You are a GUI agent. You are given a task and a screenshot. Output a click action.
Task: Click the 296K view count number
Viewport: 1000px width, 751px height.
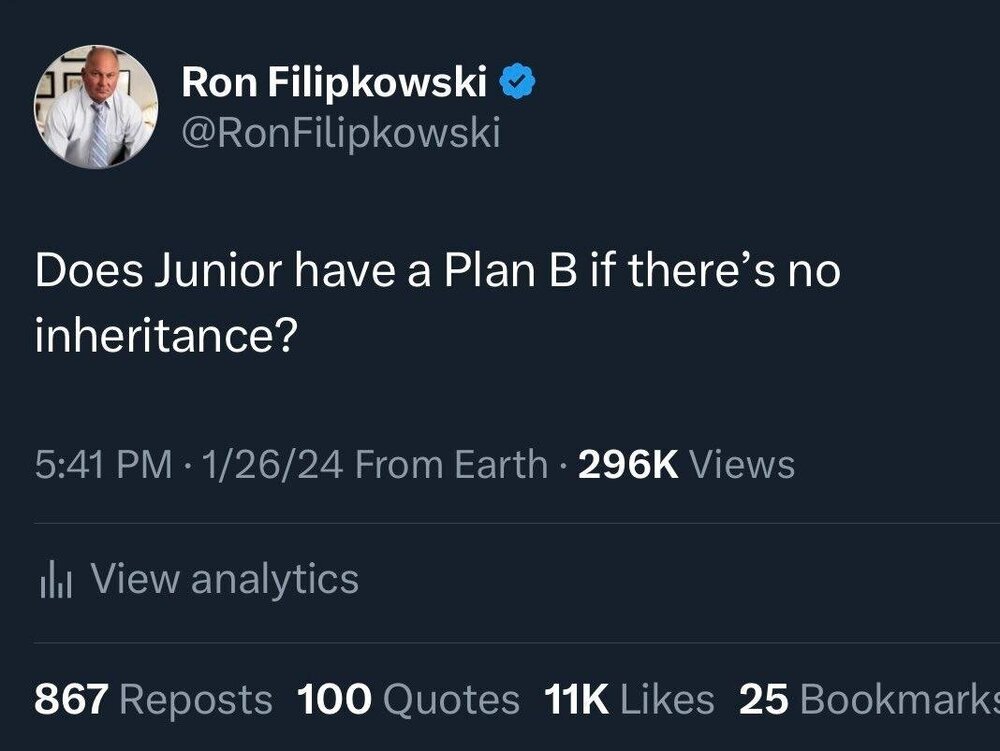[628, 465]
